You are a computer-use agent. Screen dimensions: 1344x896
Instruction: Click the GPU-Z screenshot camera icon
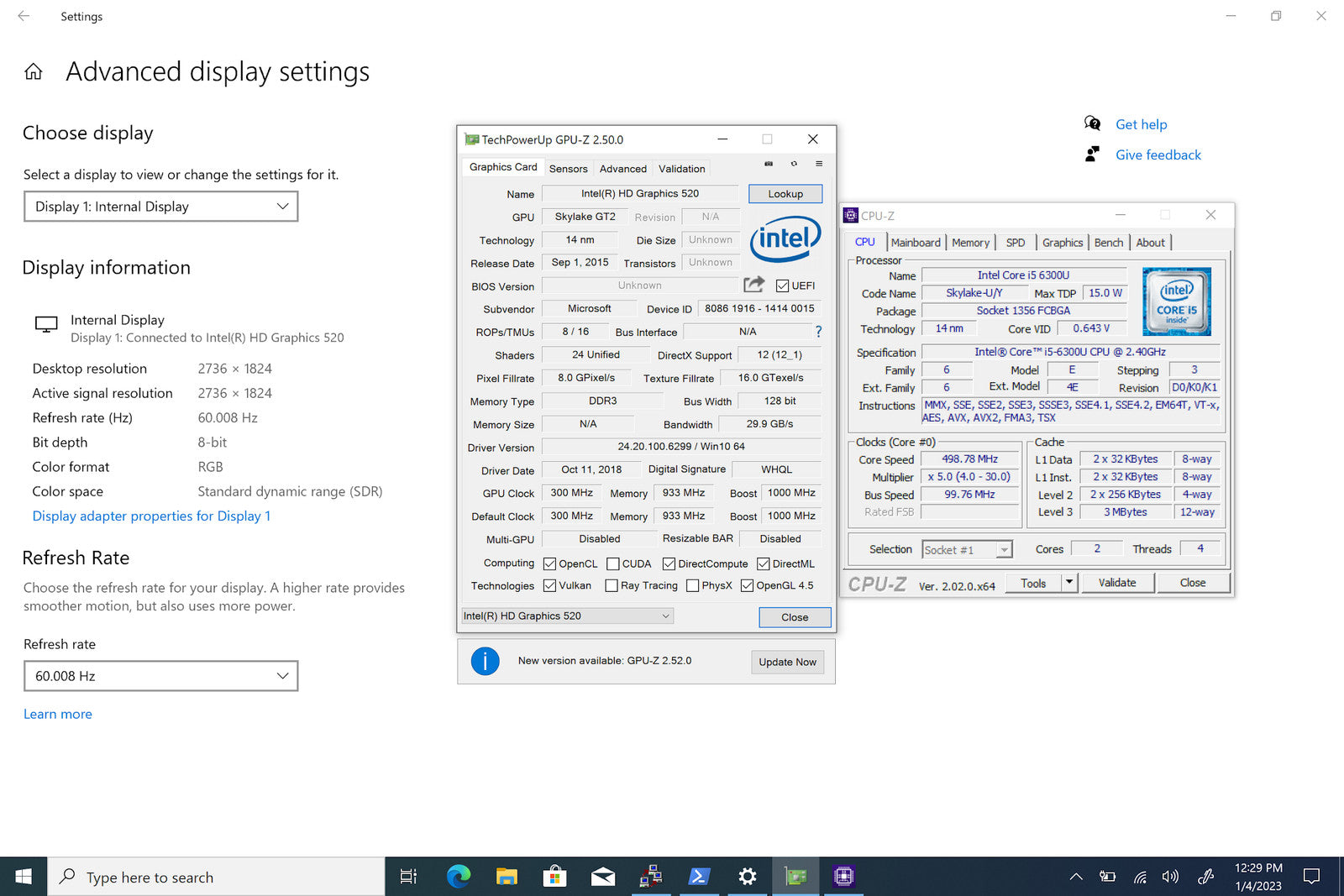[769, 164]
